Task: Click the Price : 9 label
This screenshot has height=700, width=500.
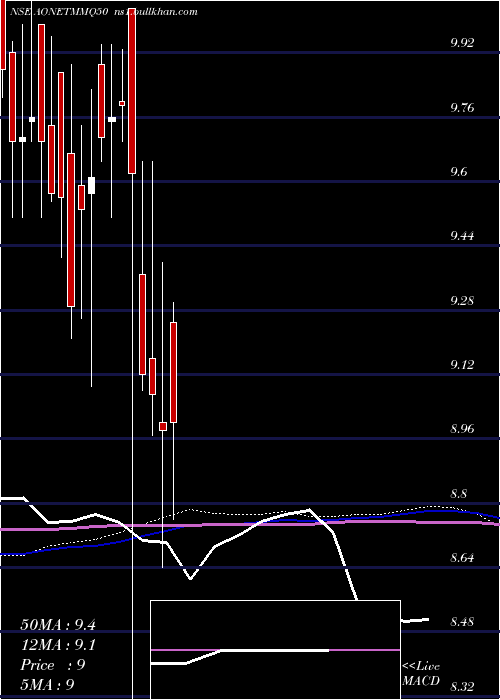Action: (x=53, y=665)
